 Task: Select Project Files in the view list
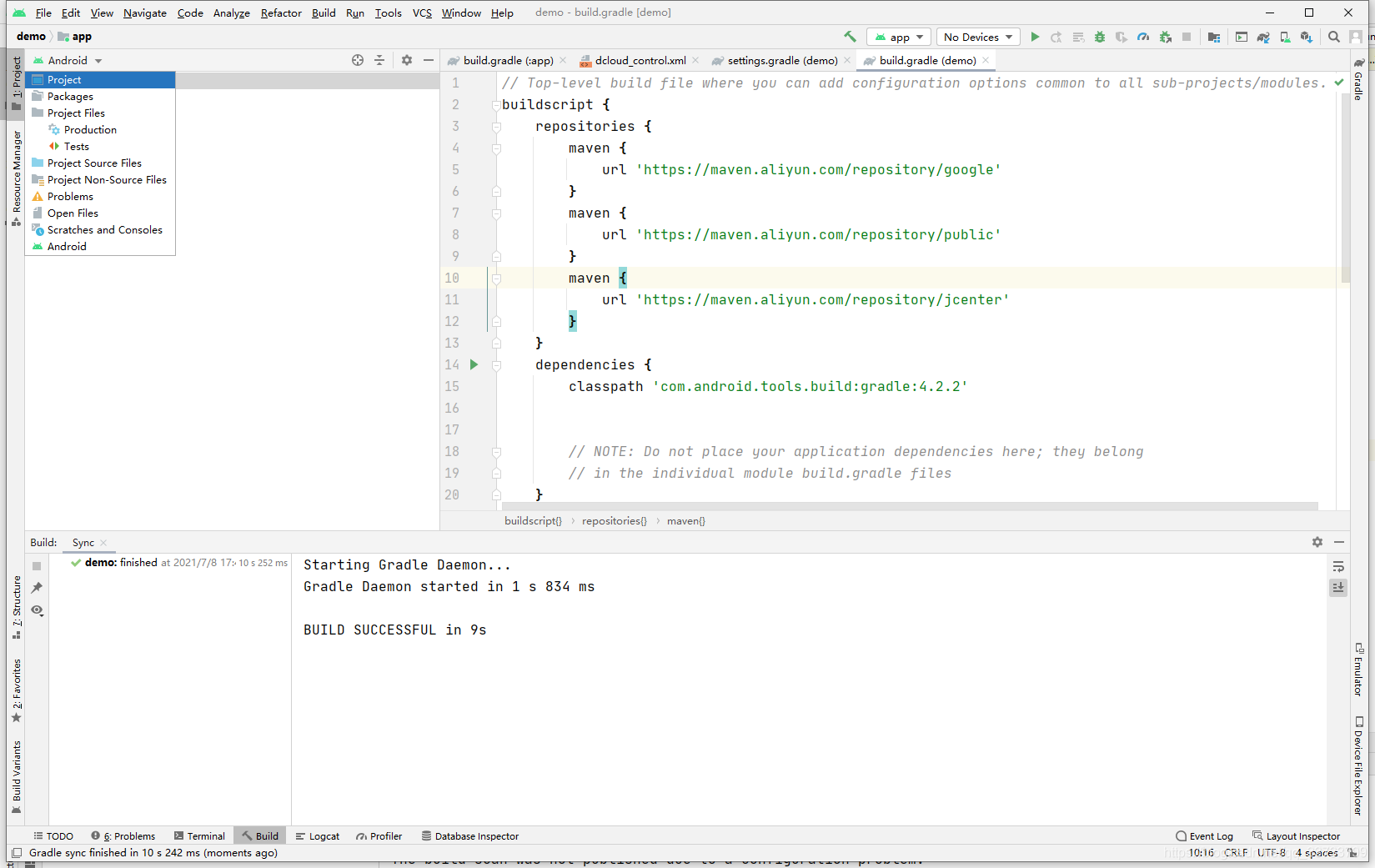tap(100, 113)
